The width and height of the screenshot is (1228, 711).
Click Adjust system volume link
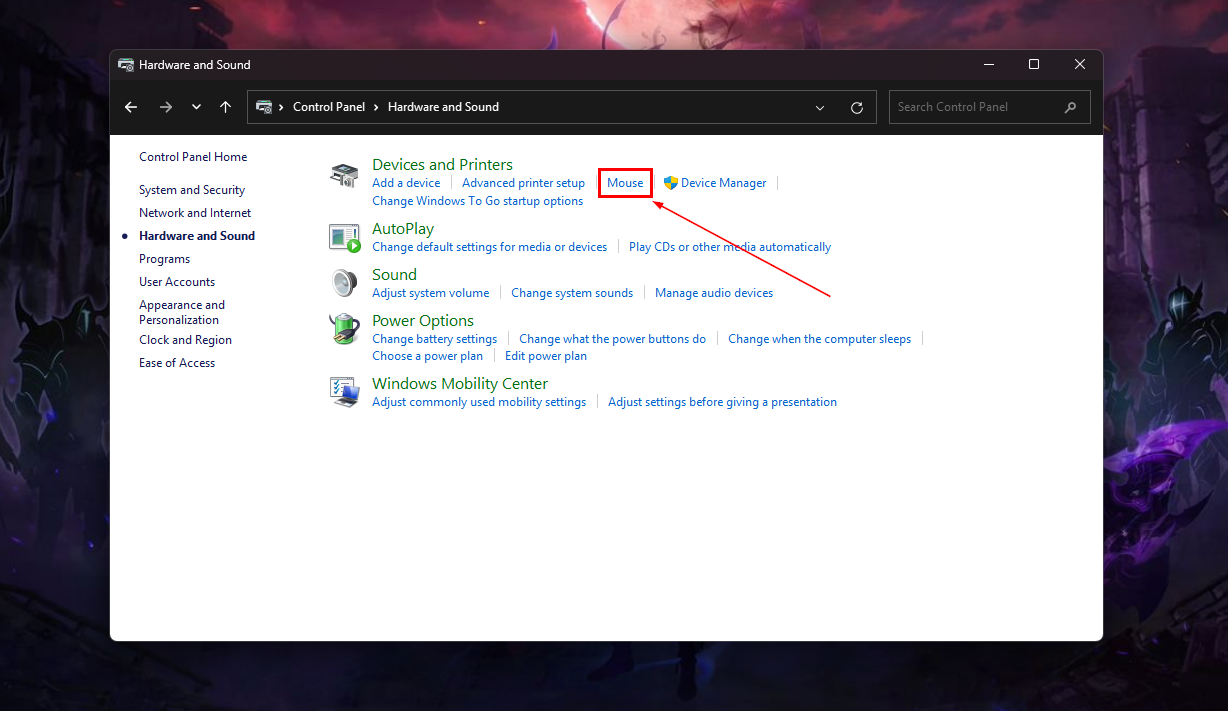tap(430, 293)
